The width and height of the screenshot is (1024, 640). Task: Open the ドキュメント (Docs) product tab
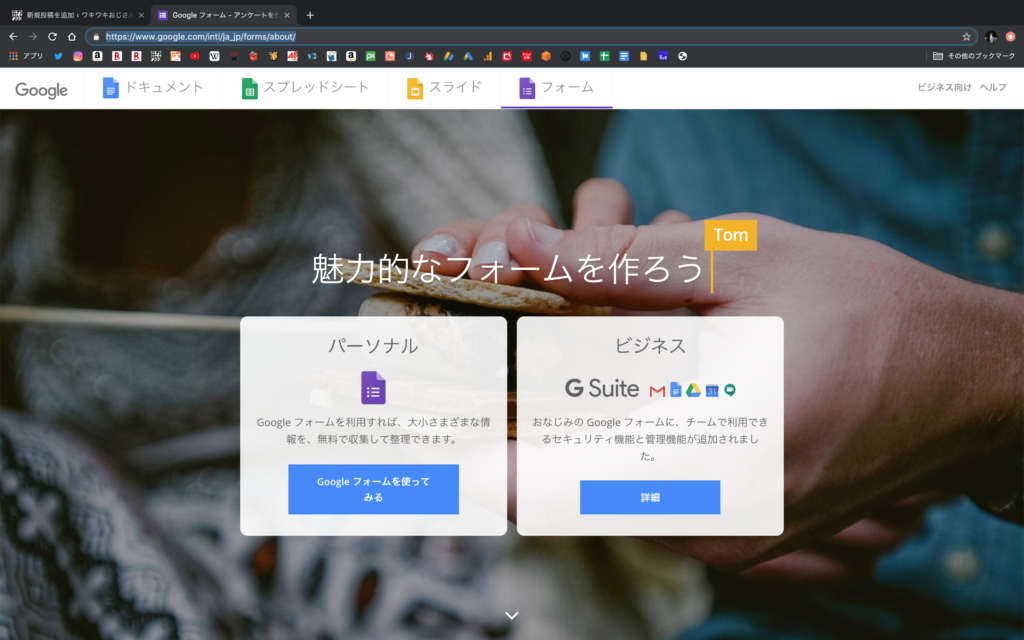click(x=153, y=88)
